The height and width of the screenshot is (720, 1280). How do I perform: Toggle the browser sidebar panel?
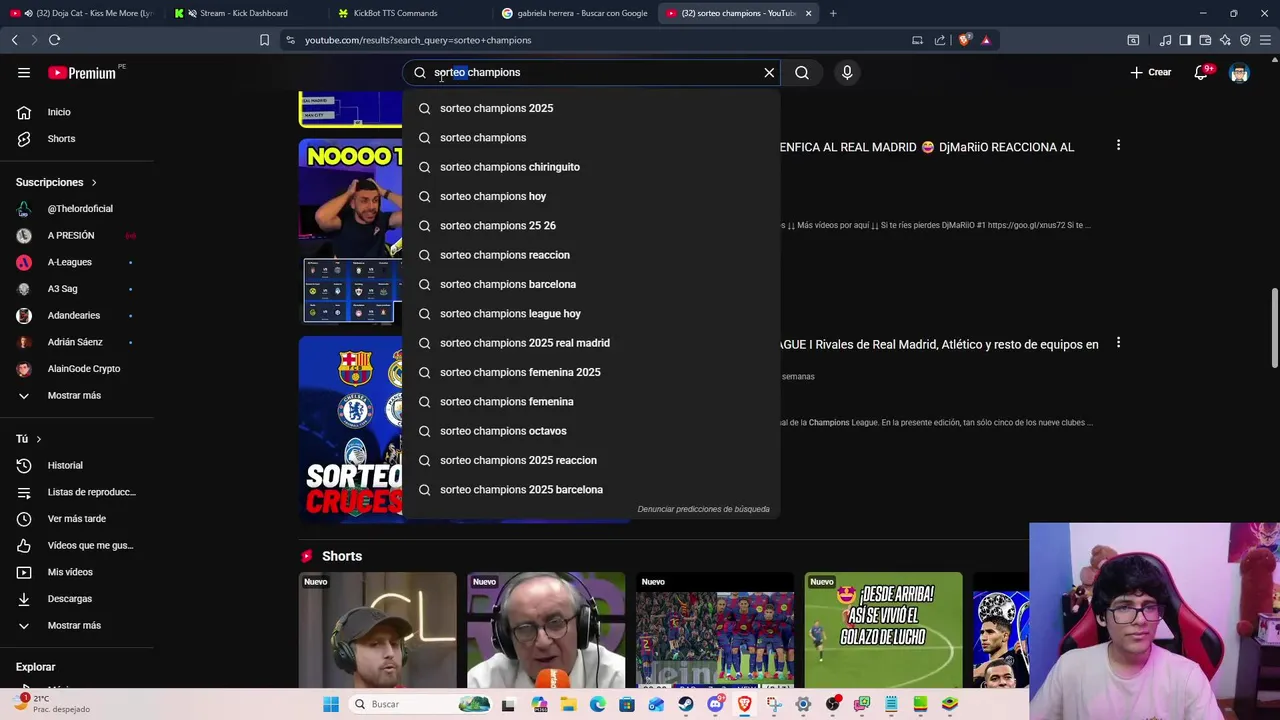pyautogui.click(x=1185, y=40)
